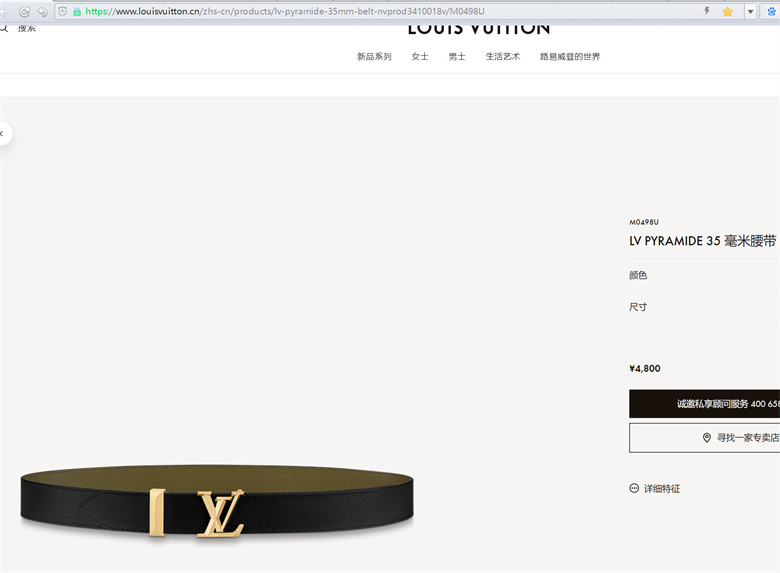
Task: Click the black 诚邀私享顾问服务 button
Action: [x=704, y=403]
